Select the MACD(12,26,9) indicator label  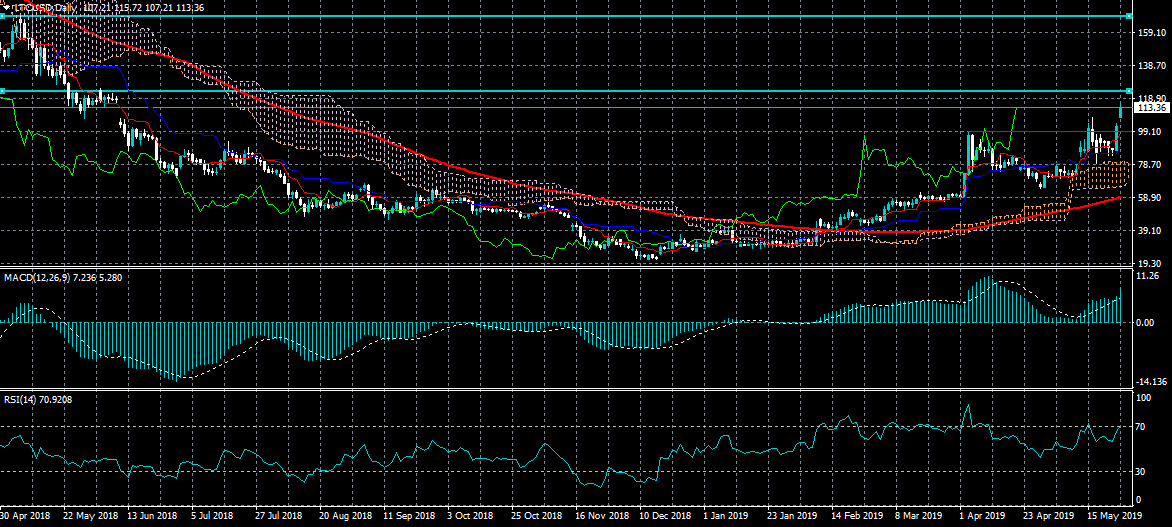(x=36, y=275)
